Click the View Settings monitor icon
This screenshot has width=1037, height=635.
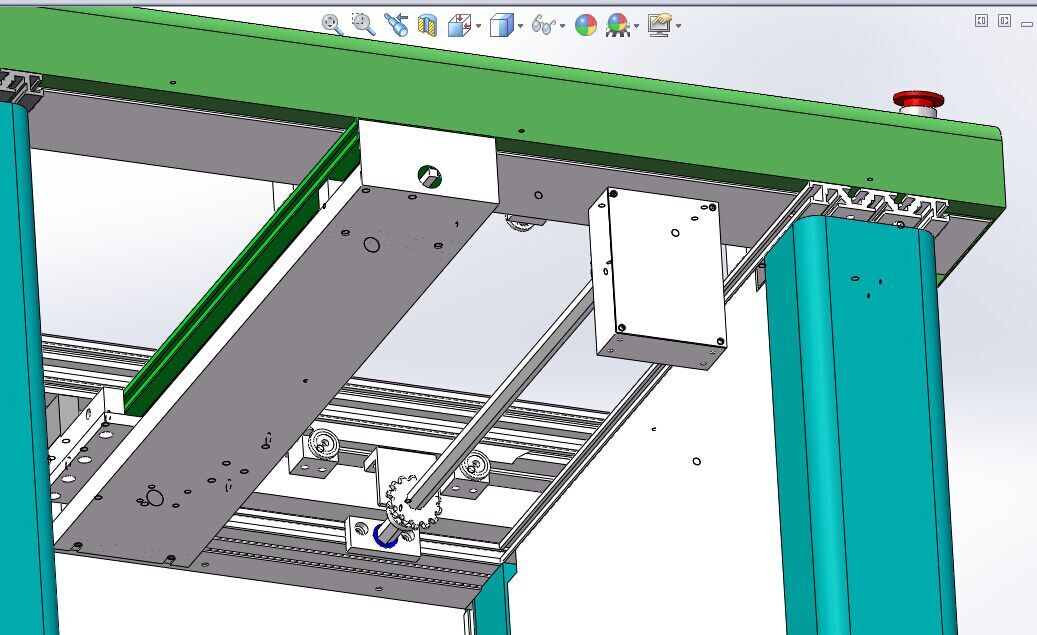pos(660,25)
